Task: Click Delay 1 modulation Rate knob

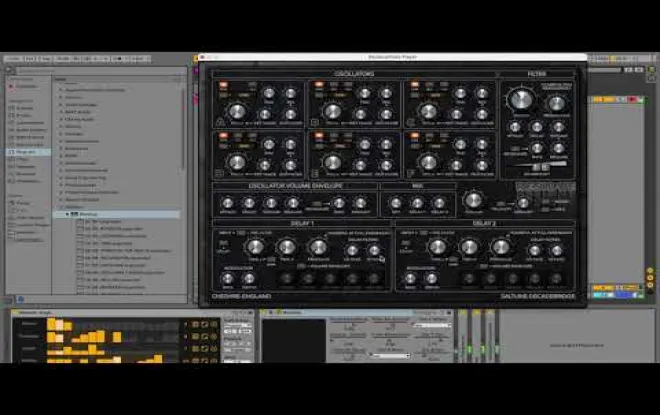Action: 227,278
